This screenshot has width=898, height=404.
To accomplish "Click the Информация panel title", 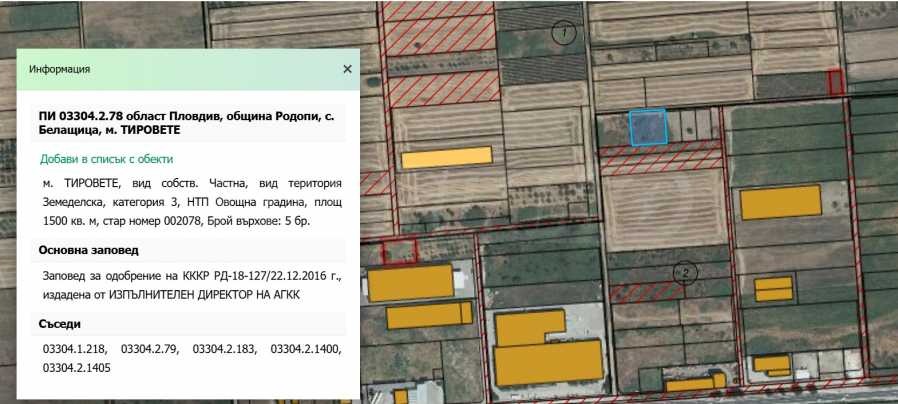I will point(60,69).
